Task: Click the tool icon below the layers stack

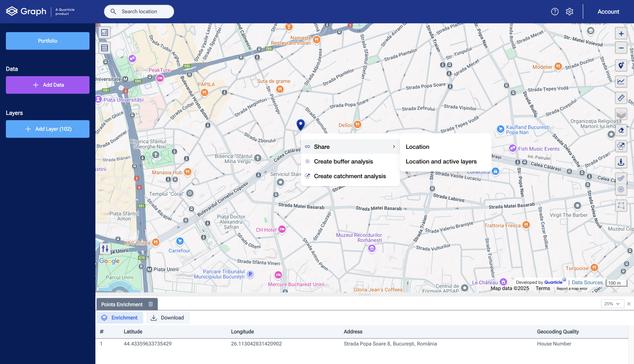Action: (x=621, y=130)
